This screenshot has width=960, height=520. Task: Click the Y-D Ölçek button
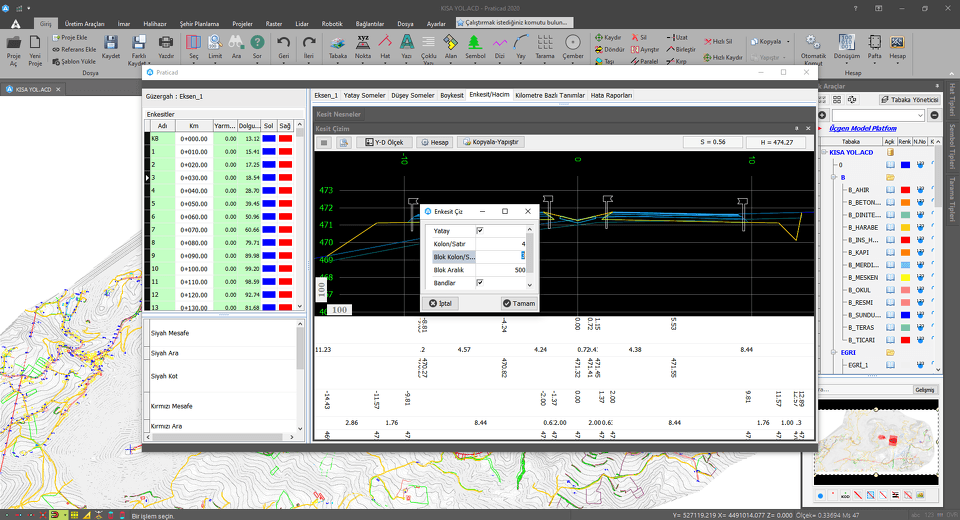383,142
